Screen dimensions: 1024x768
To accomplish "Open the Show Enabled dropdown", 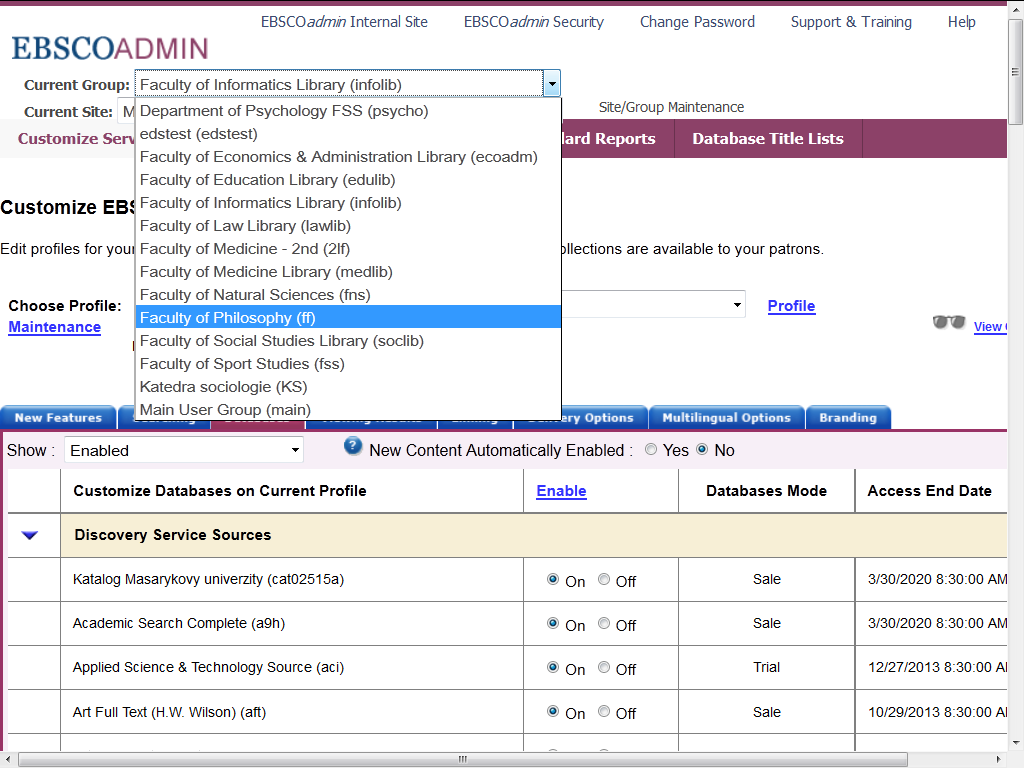I will (184, 451).
